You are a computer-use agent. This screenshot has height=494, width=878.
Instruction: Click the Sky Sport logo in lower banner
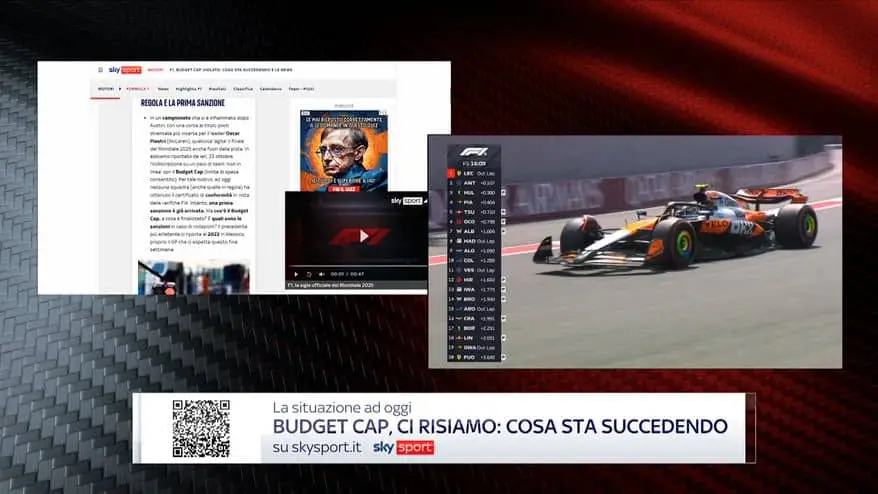tap(403, 449)
